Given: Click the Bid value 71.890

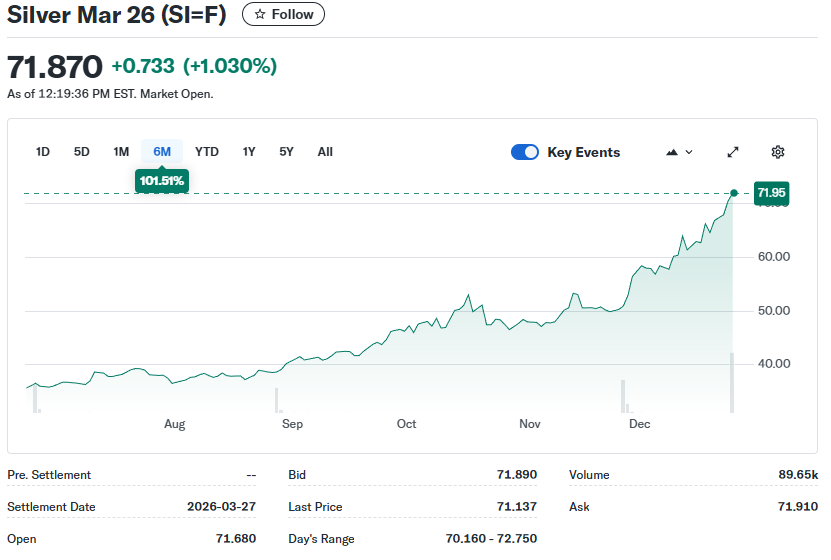Looking at the screenshot, I should [517, 474].
